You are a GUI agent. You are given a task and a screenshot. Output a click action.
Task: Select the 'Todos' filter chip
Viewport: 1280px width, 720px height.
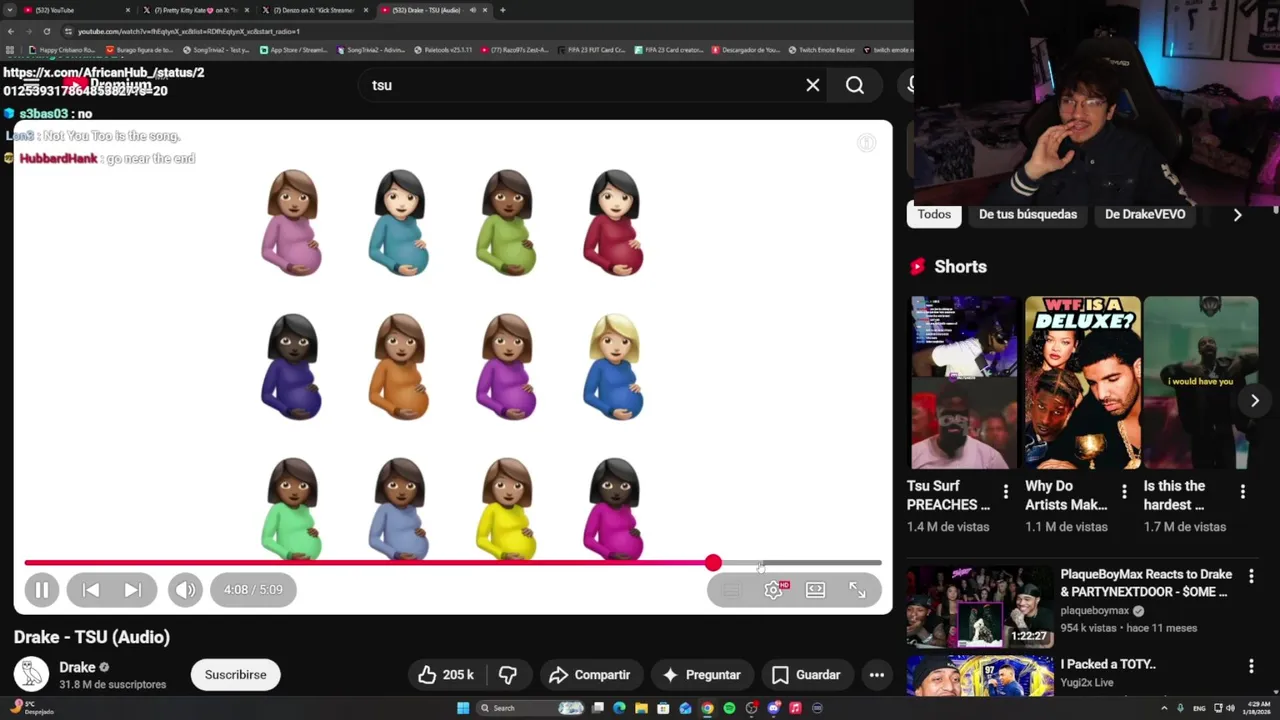pyautogui.click(x=934, y=214)
